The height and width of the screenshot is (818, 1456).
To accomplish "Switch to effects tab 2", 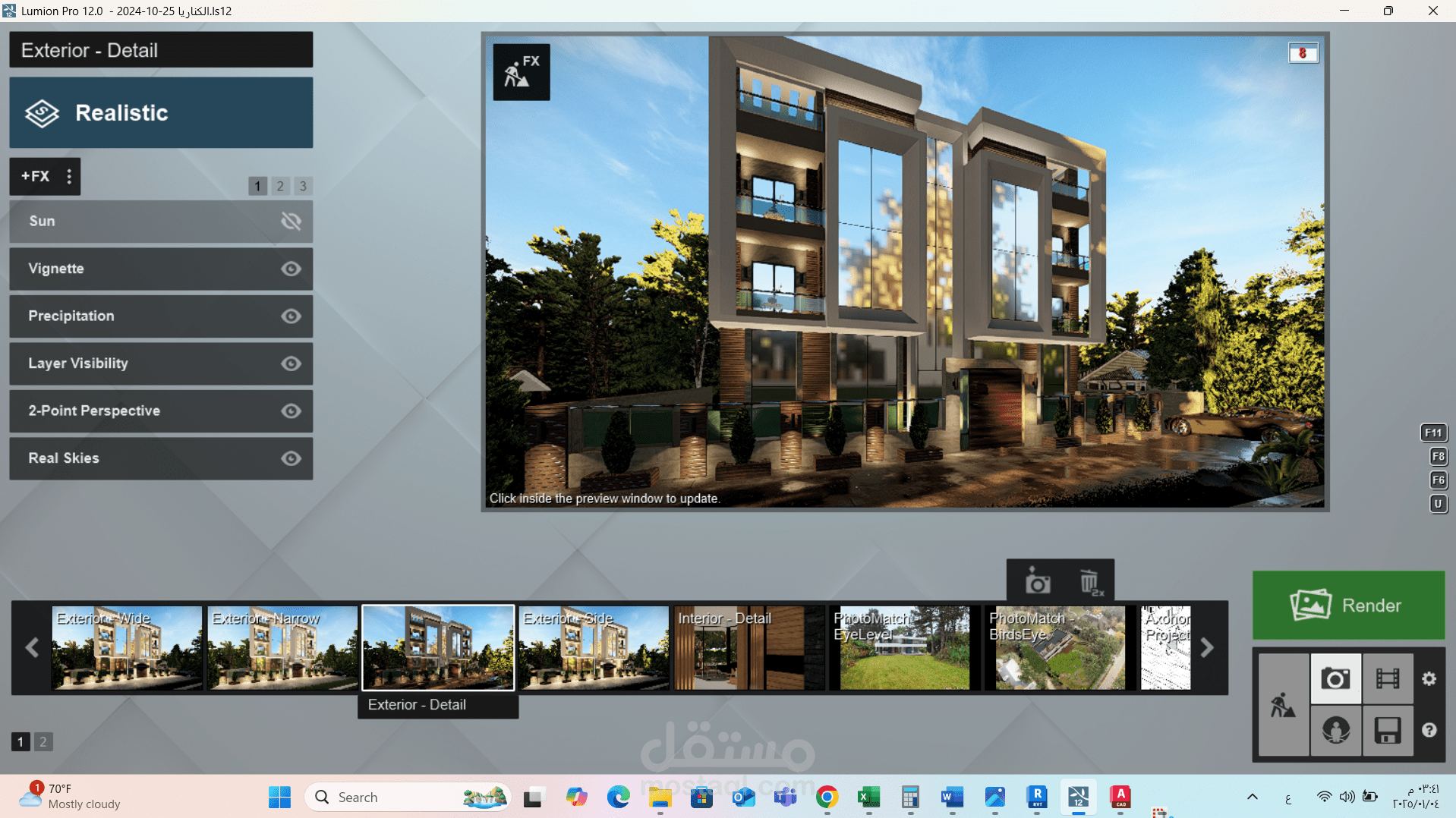I will coord(280,186).
